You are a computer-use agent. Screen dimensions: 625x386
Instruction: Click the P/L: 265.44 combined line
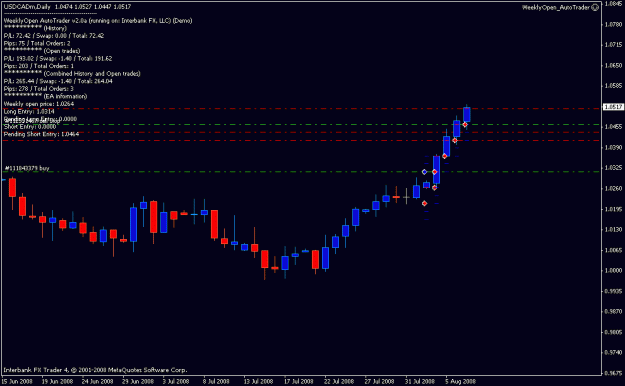58,81
